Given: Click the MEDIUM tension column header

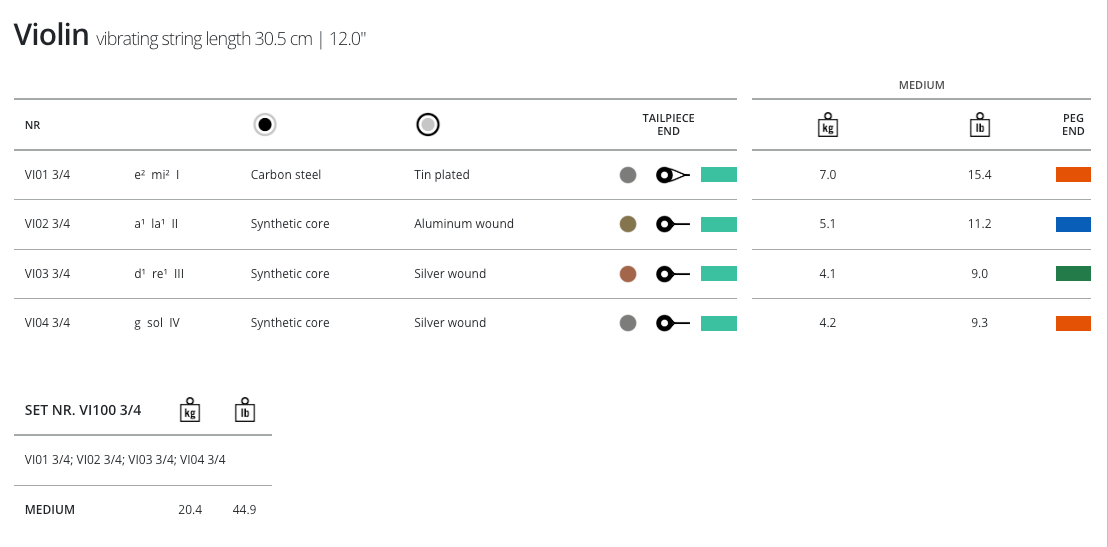Looking at the screenshot, I should [x=921, y=86].
